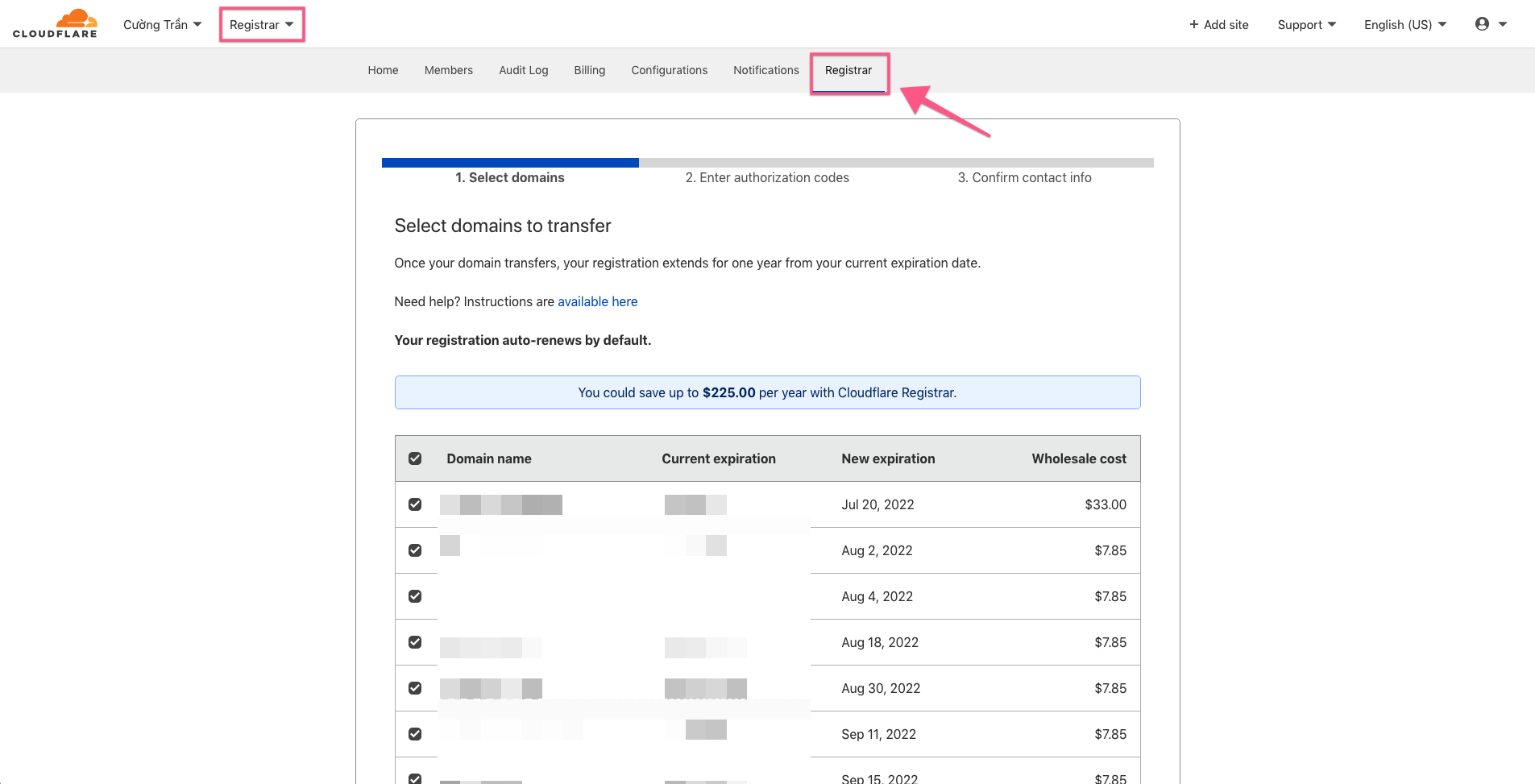The width and height of the screenshot is (1535, 784).
Task: Change language via English (US) dropdown
Action: click(x=1404, y=25)
